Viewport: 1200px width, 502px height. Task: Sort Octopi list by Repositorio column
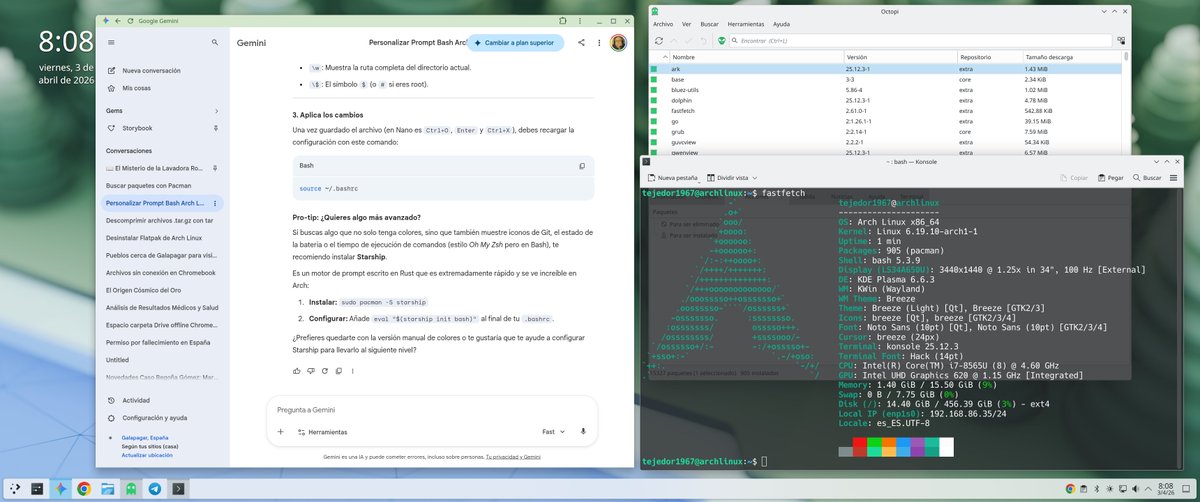click(989, 57)
